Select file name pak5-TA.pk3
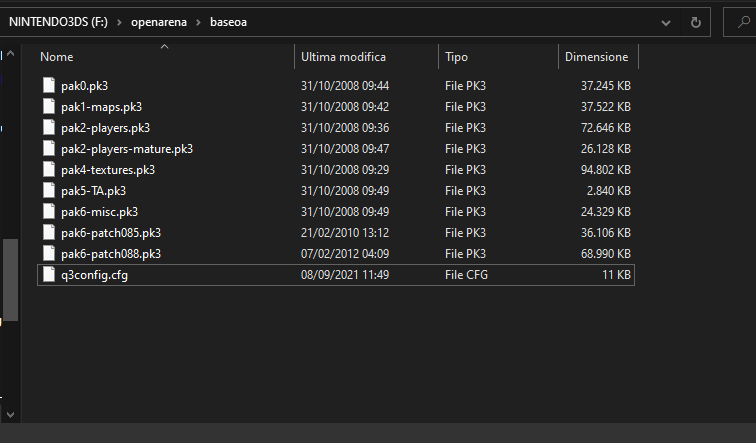756x443 pixels. pyautogui.click(x=93, y=191)
